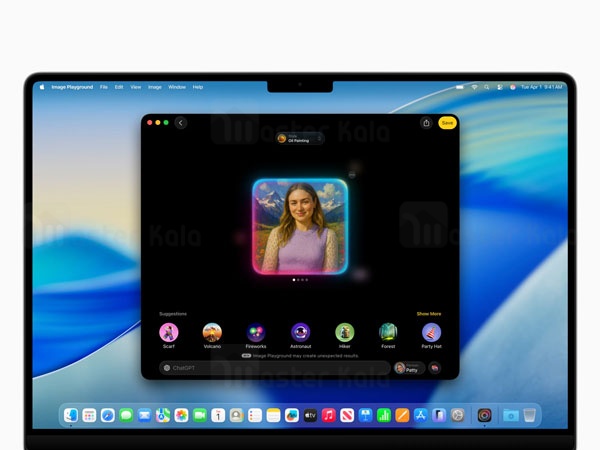600x450 pixels.
Task: Open the styles button beside Patty
Action: pos(435,368)
